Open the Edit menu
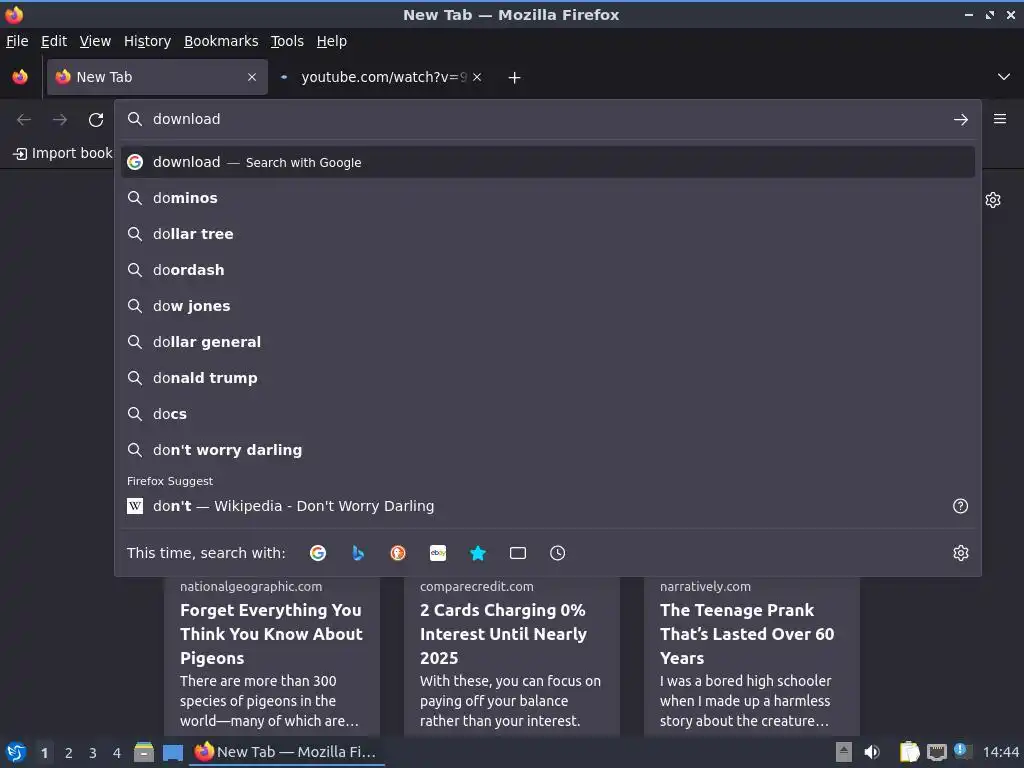Image resolution: width=1024 pixels, height=768 pixels. [x=54, y=41]
